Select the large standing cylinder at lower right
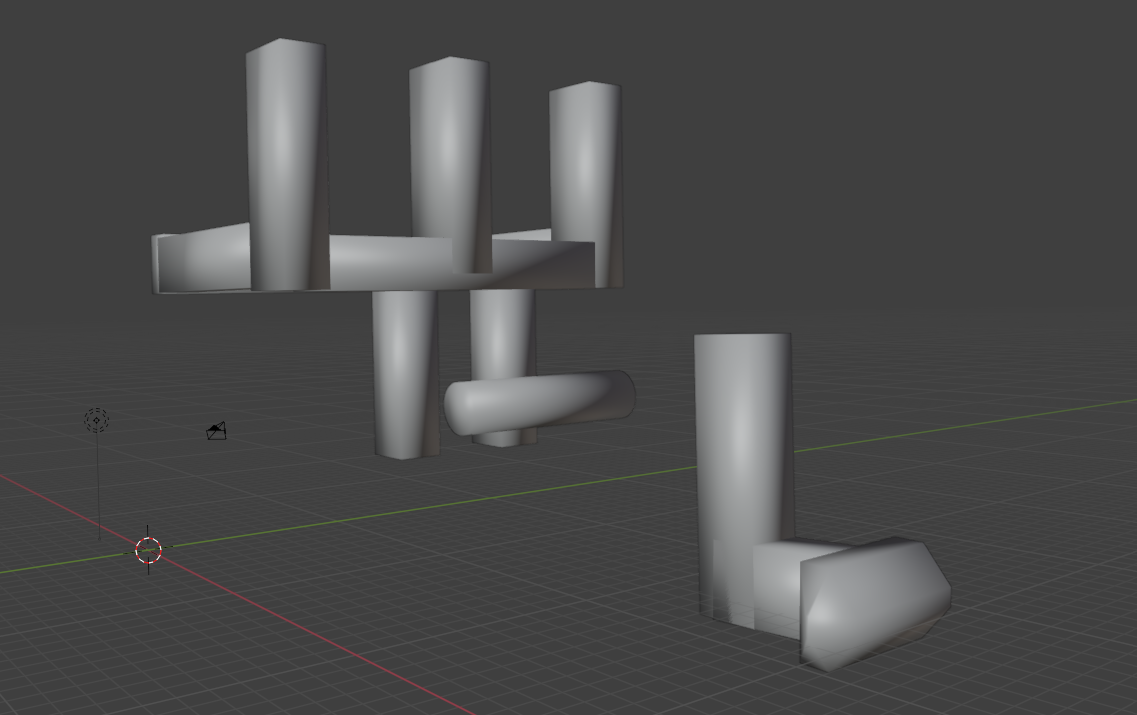The image size is (1137, 715). coord(742,440)
